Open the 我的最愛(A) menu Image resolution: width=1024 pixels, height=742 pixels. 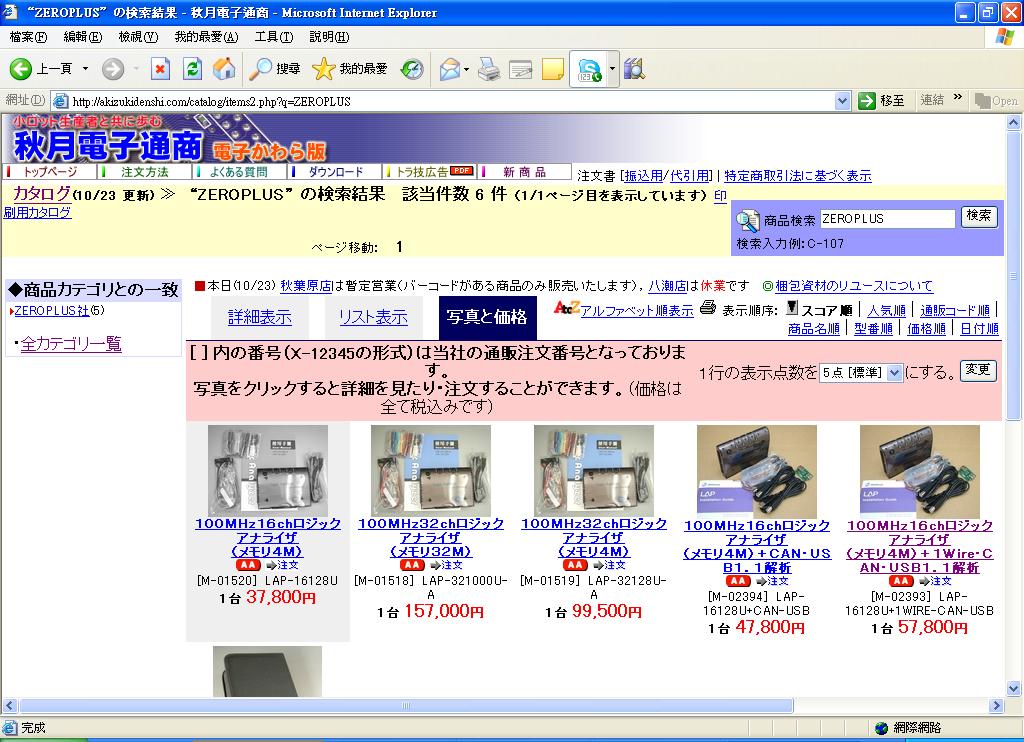point(206,37)
